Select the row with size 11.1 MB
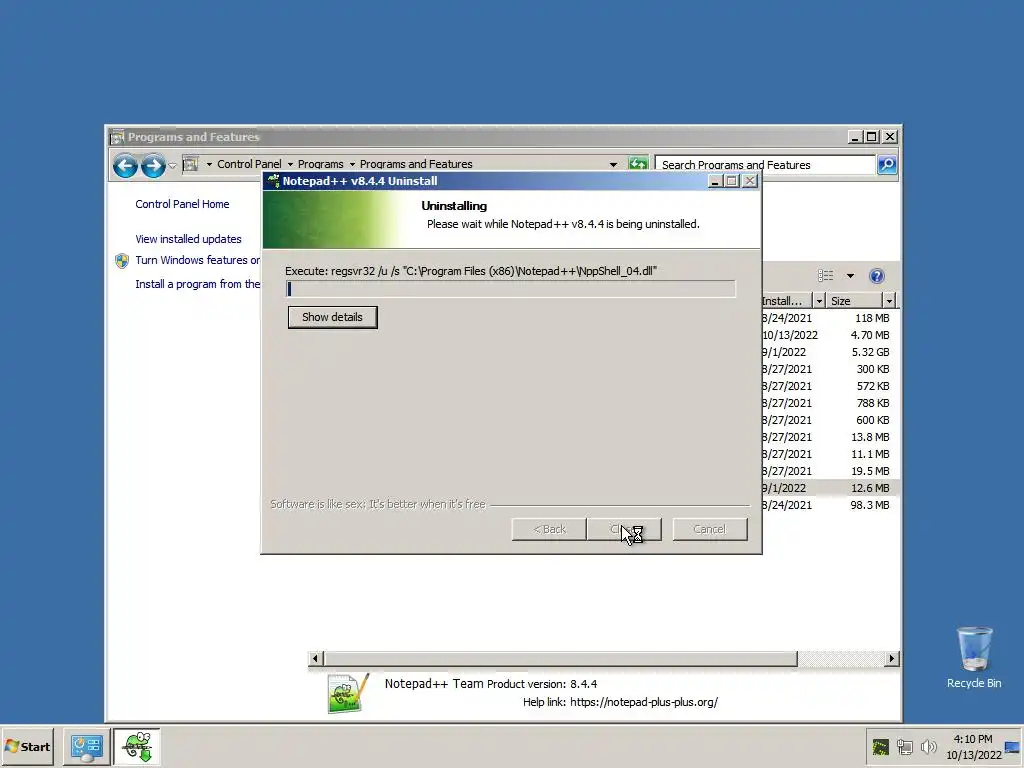 click(x=829, y=454)
